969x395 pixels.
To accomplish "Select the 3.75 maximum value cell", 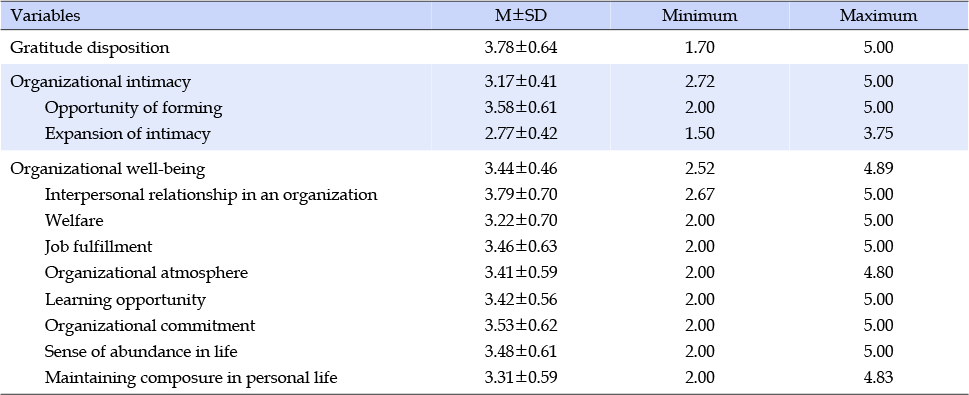I will pos(878,134).
